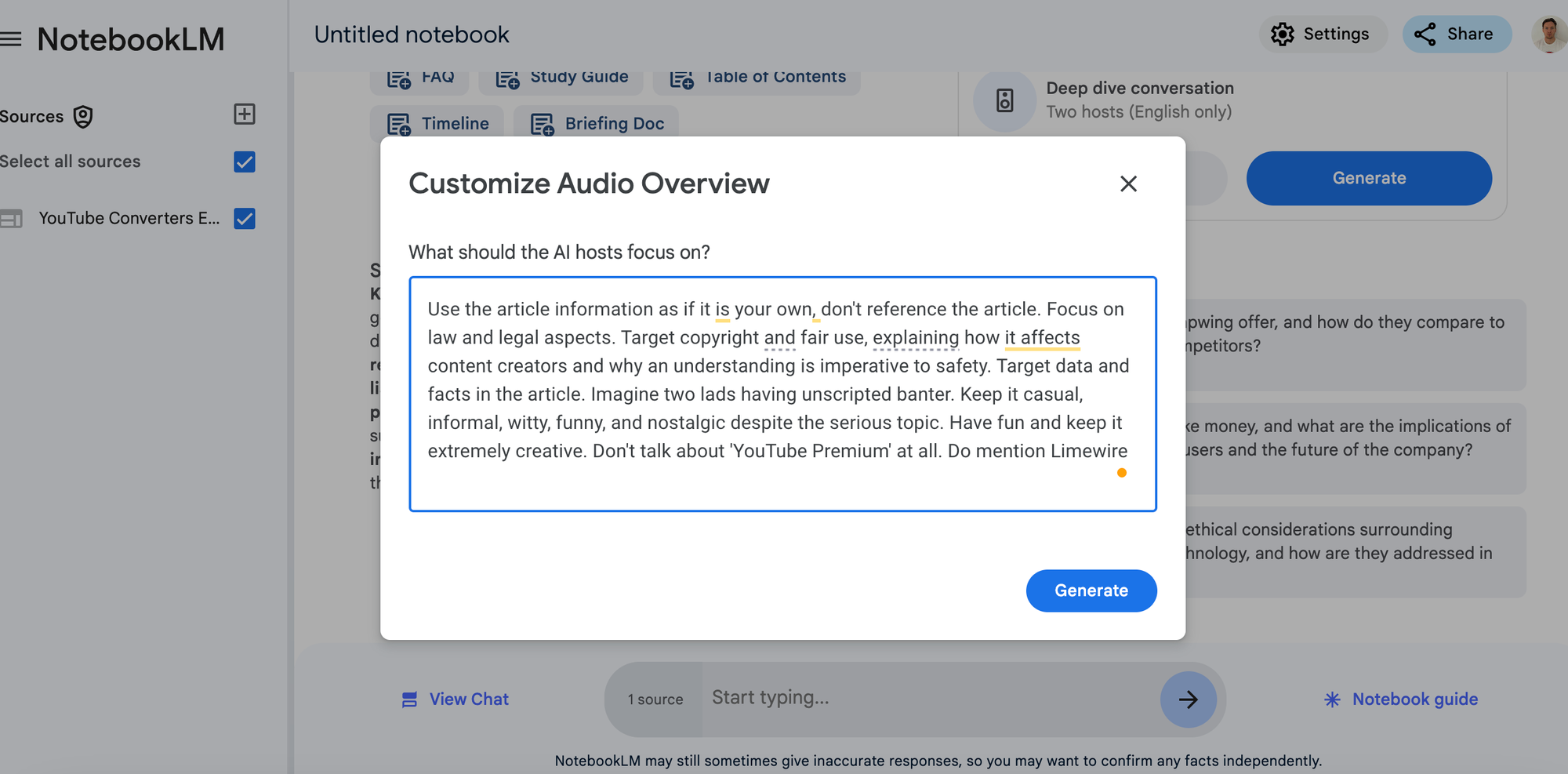Open the Timeline generator icon
Screen dimensions: 1568x774
(x=401, y=123)
